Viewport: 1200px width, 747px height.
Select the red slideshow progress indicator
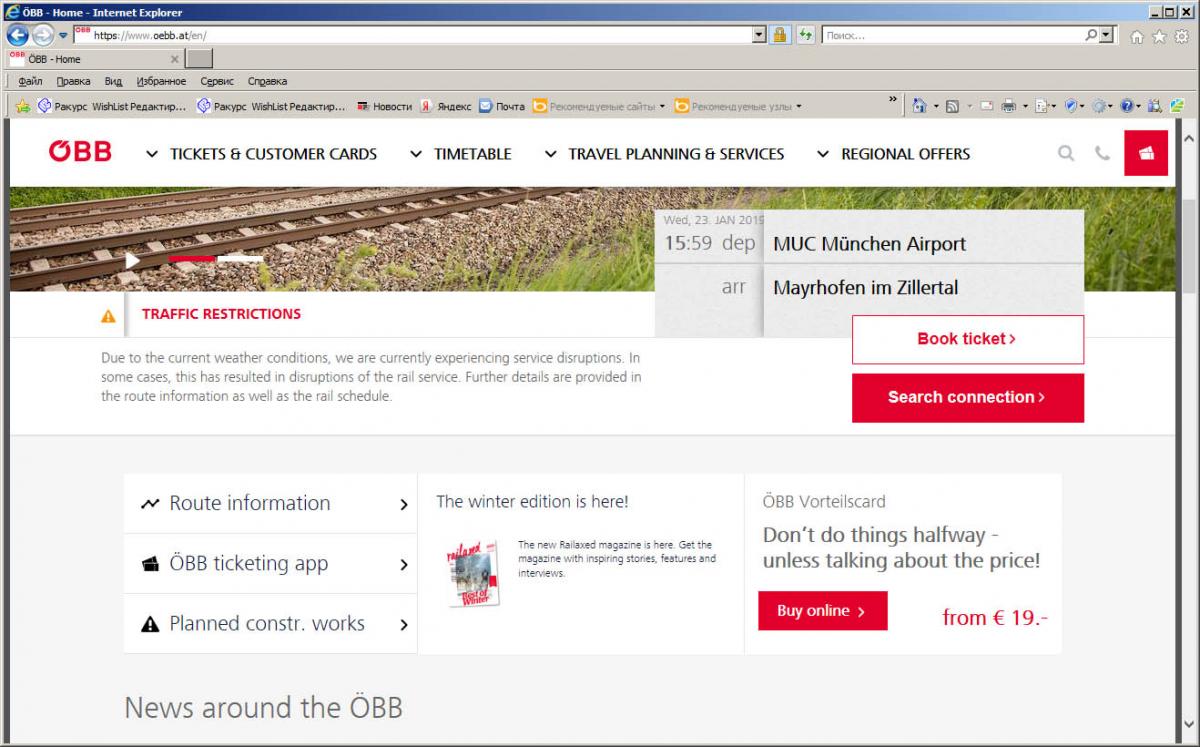click(x=192, y=258)
